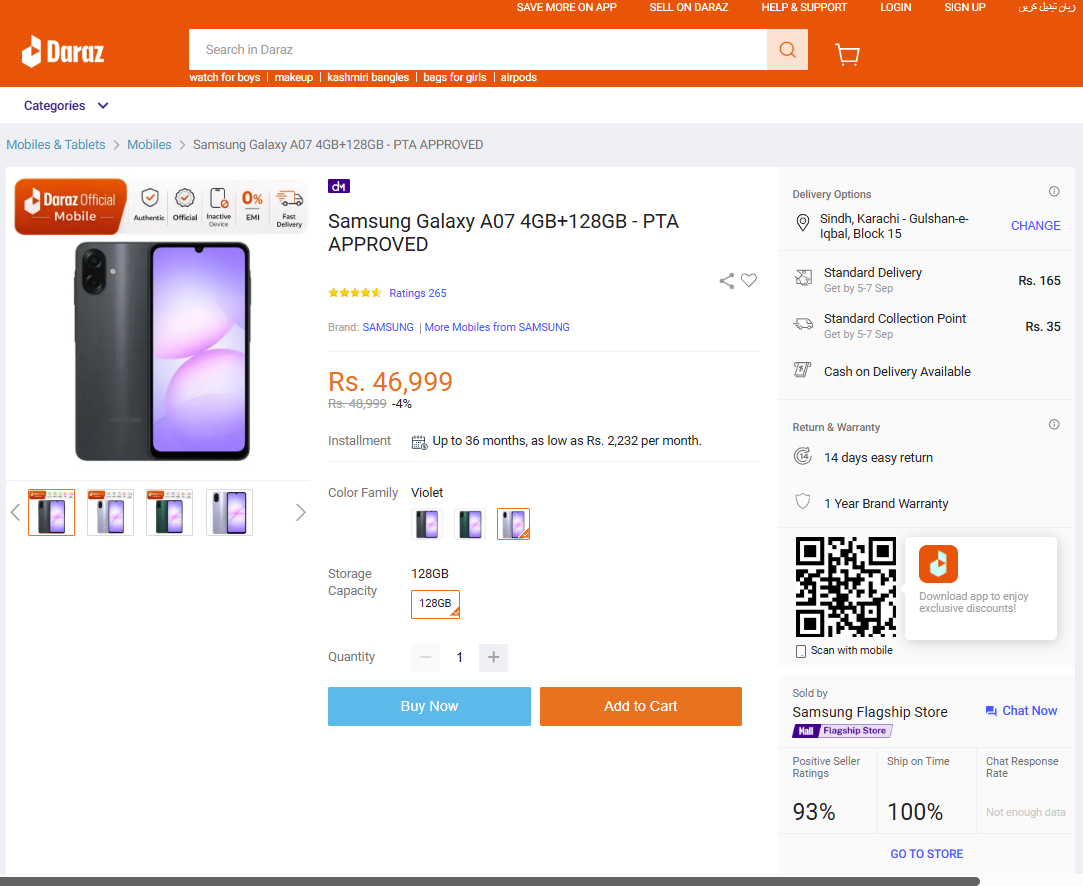The image size is (1083, 886).
Task: Click the search magnifier button
Action: [x=787, y=50]
